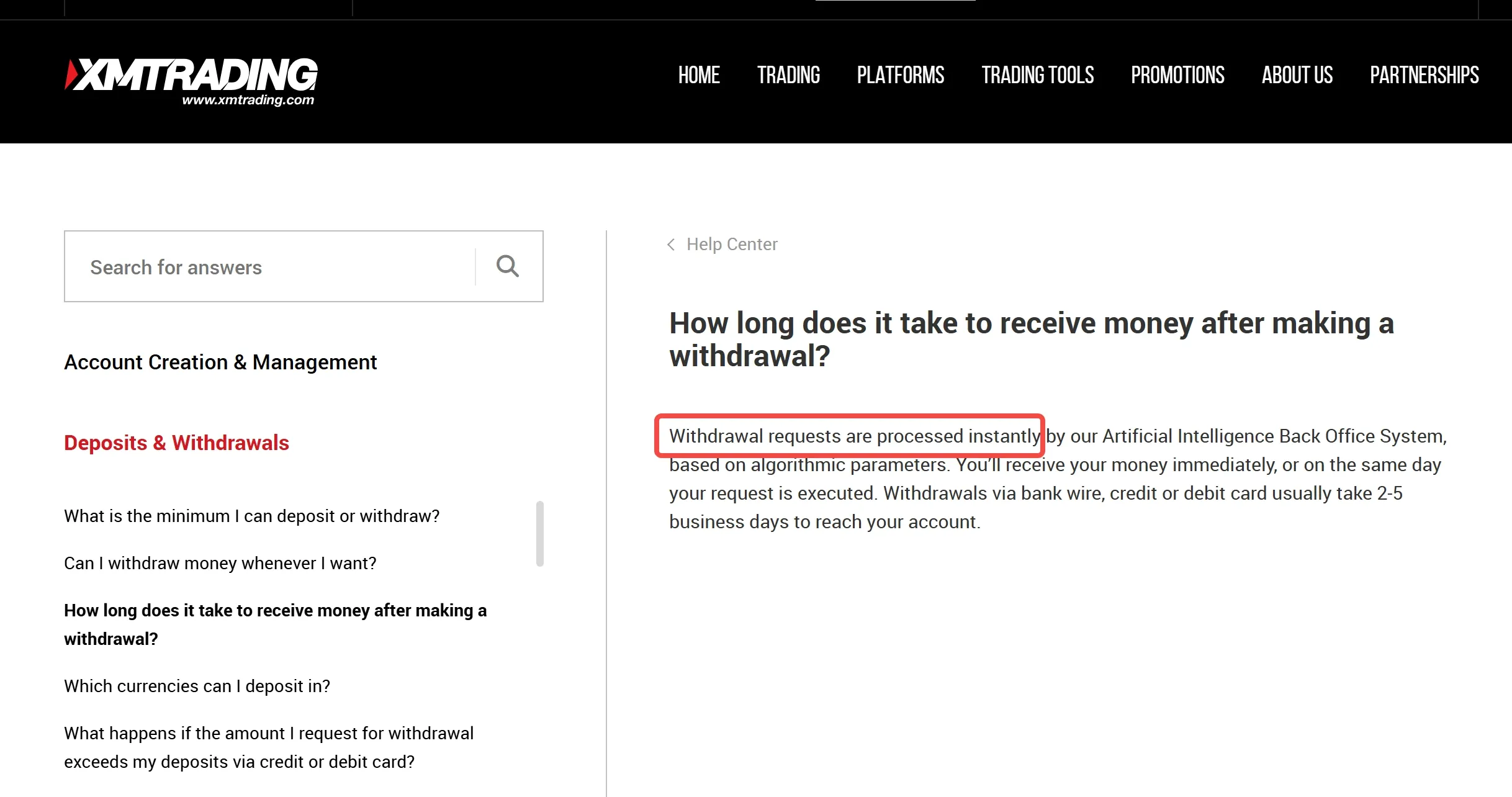Screen dimensions: 1512x797
Task: Open the HOME menu item
Action: pos(698,75)
